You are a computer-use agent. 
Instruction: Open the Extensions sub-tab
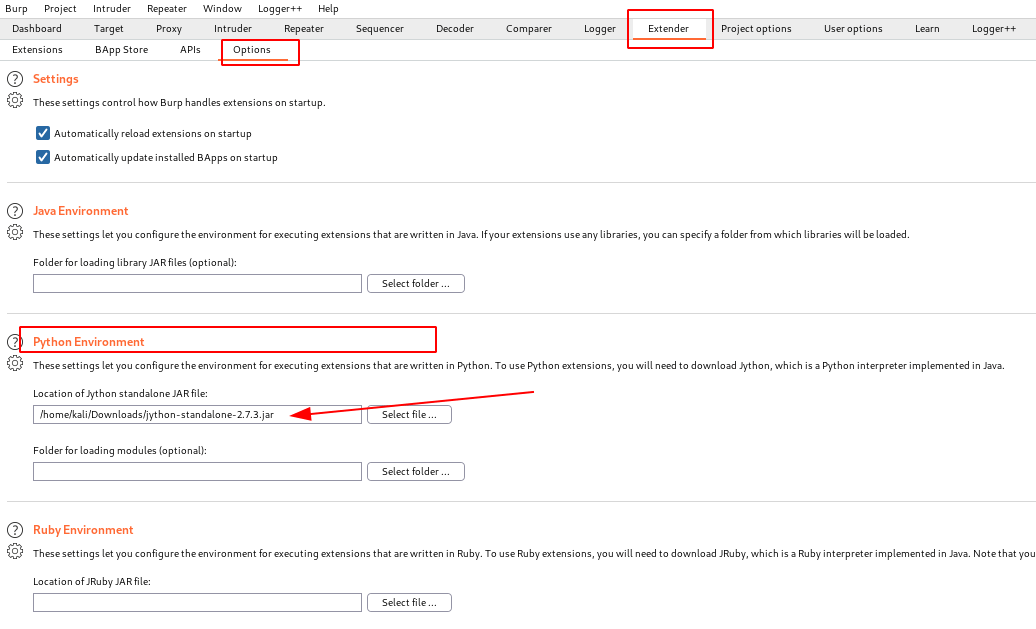pos(38,50)
